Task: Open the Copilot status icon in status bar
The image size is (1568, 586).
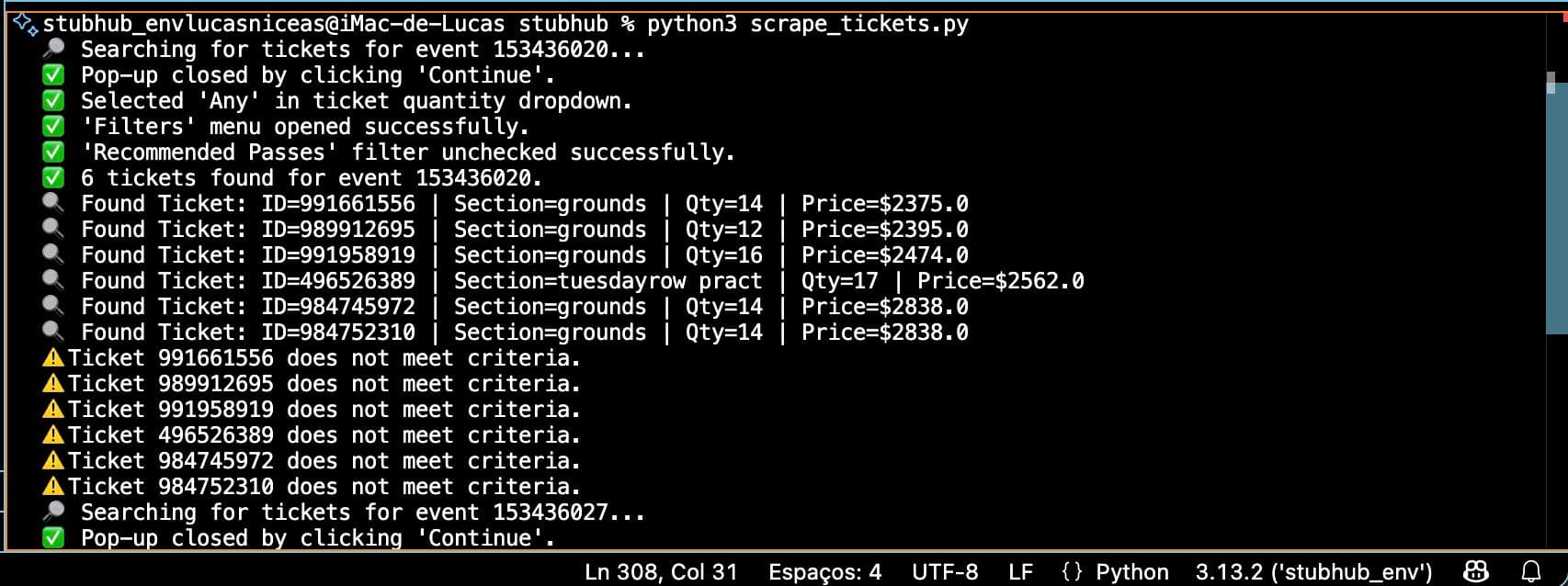Action: pos(1476,571)
